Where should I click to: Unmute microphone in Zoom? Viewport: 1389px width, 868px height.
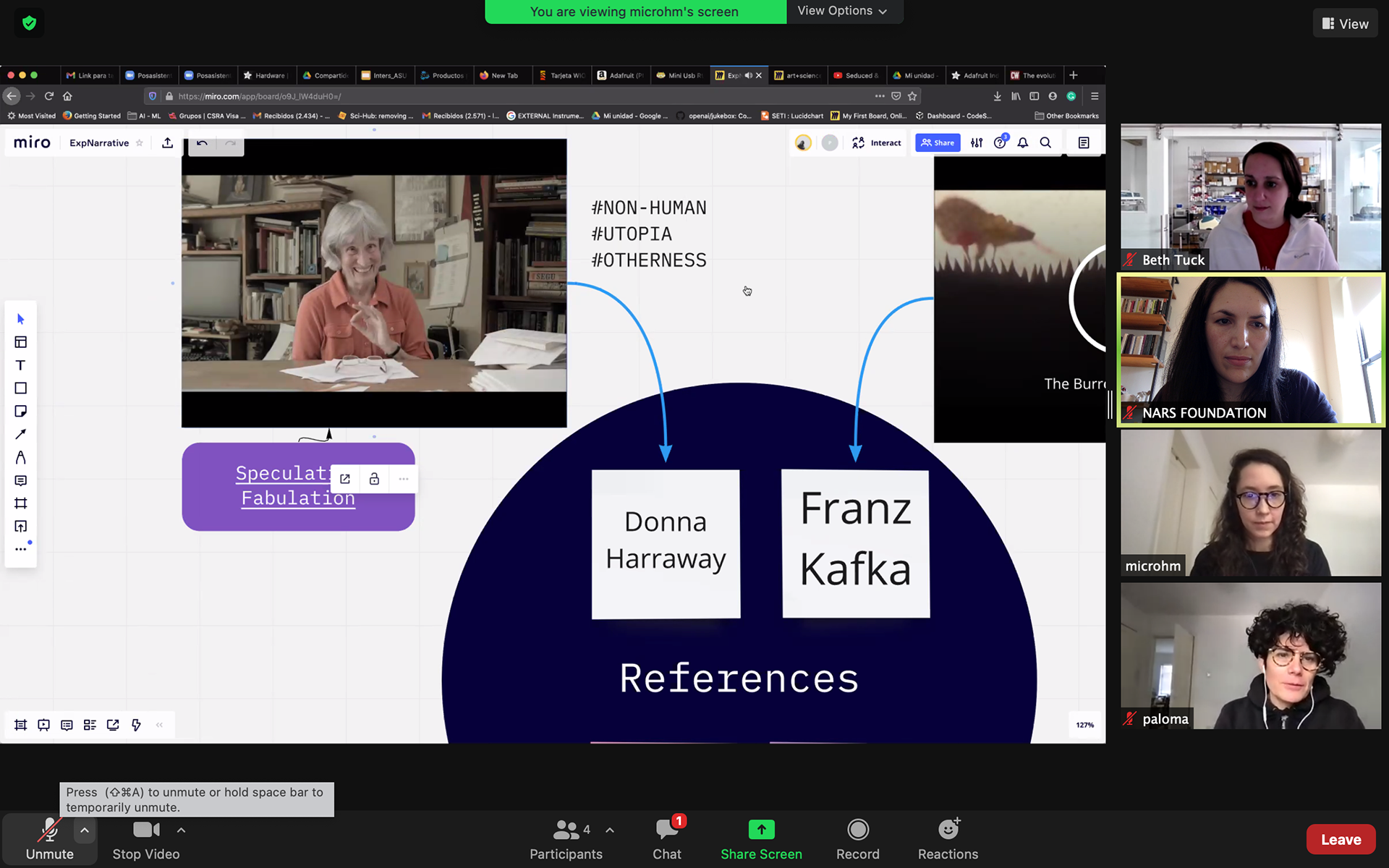click(50, 839)
